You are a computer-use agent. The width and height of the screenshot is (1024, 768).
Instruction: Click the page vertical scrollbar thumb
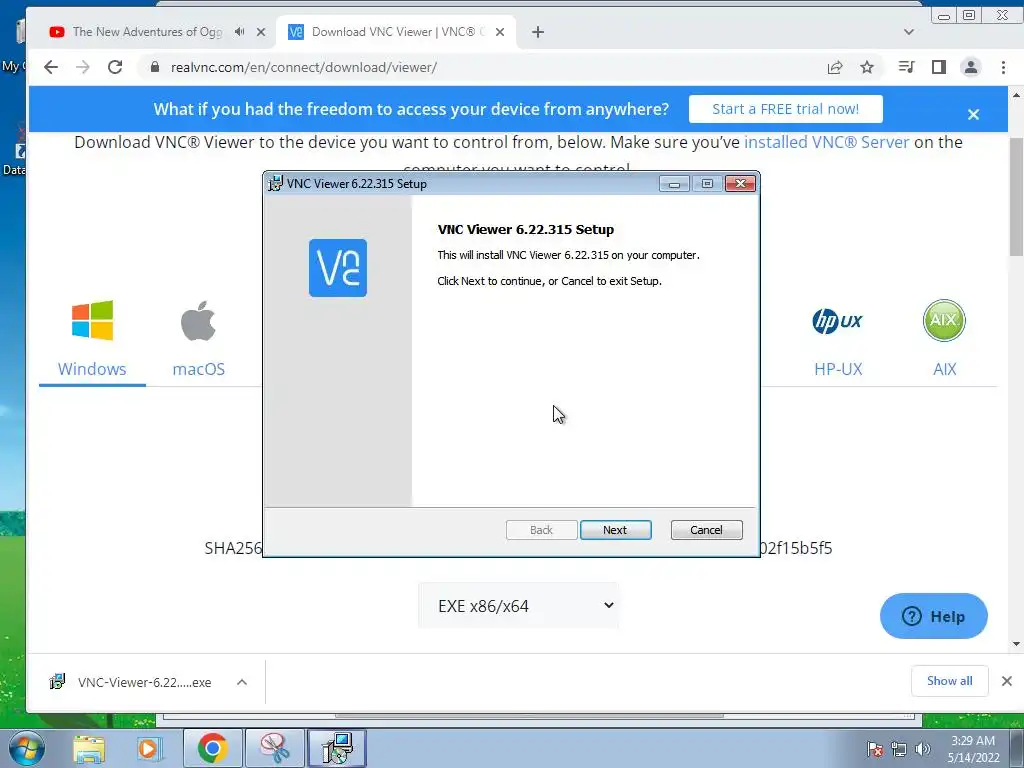coord(1016,196)
